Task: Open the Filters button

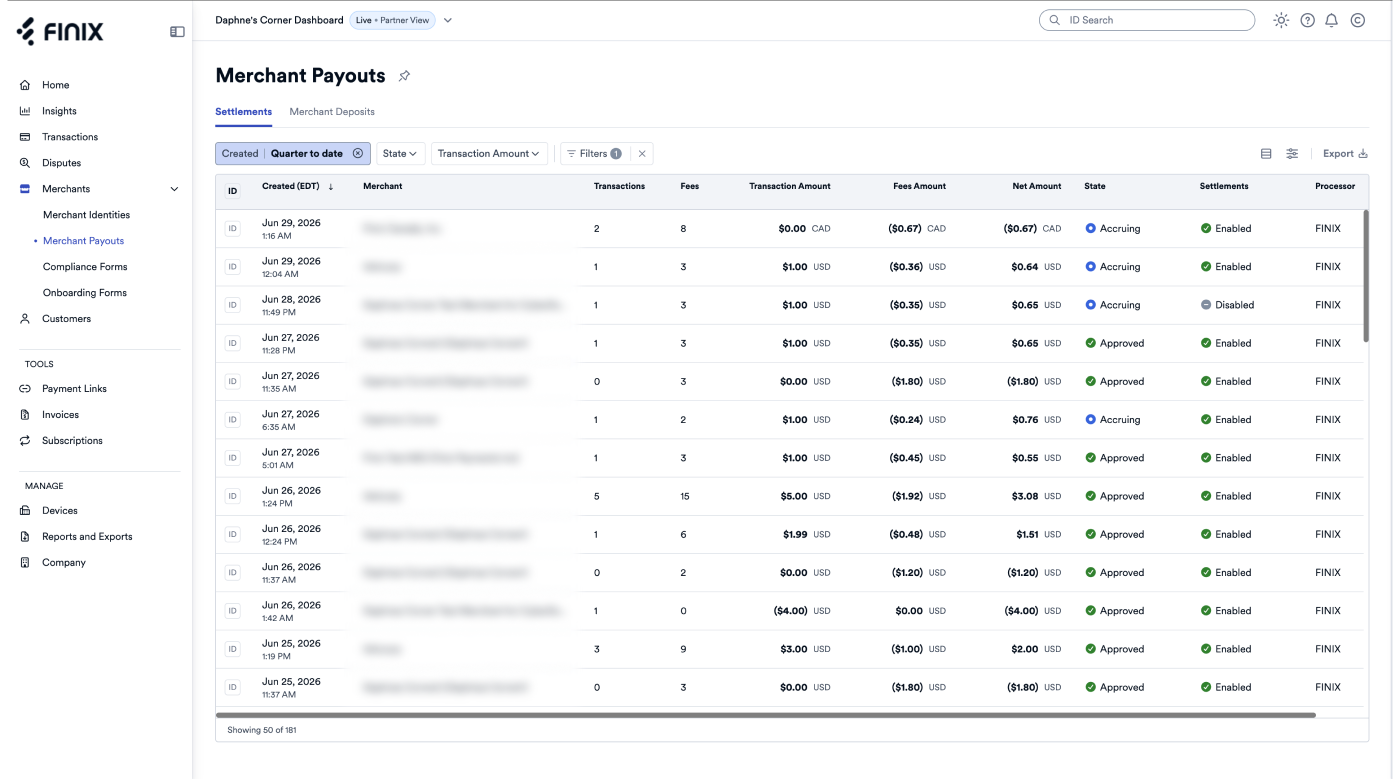Action: (594, 154)
